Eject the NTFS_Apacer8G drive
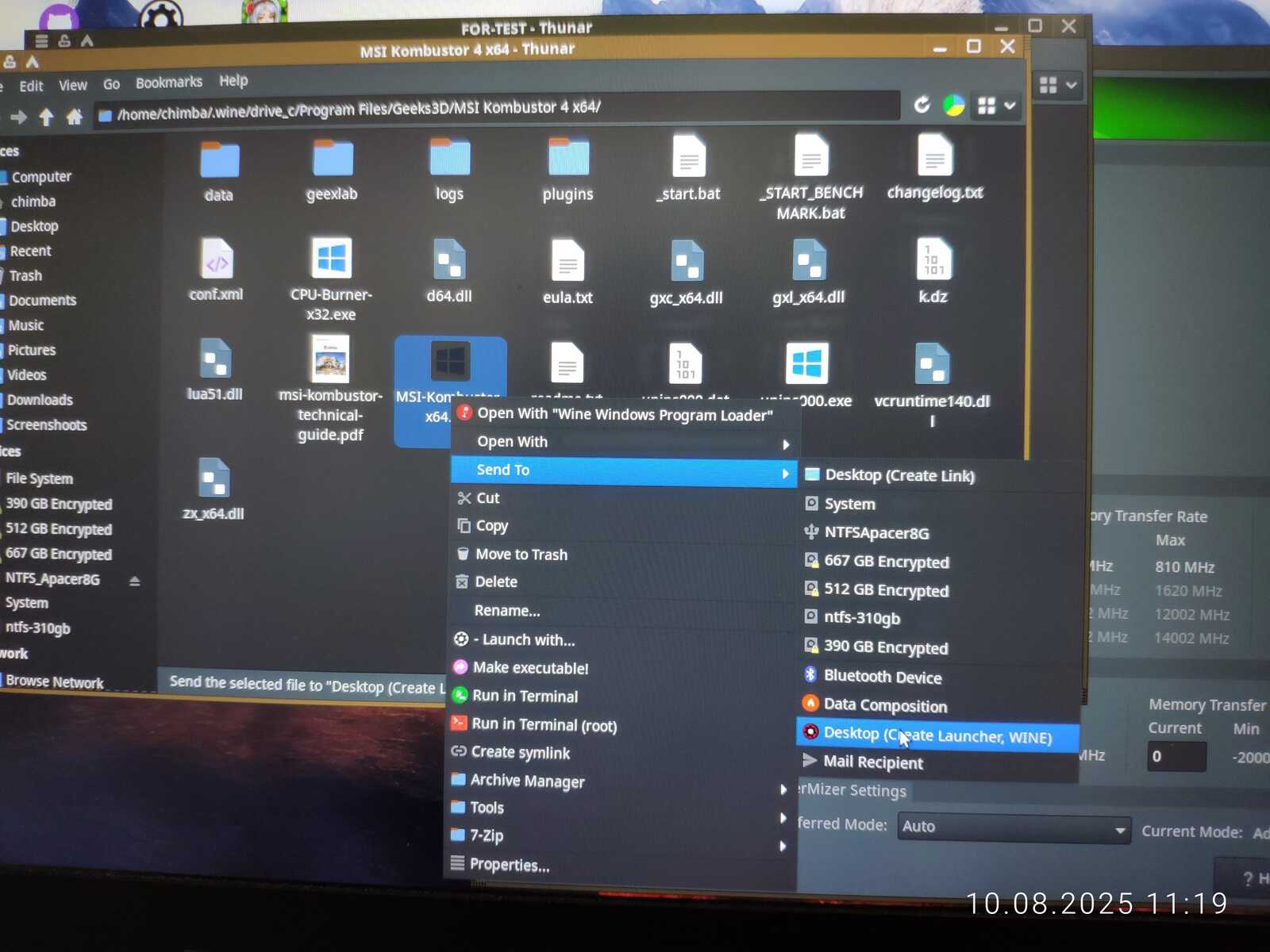Image resolution: width=1270 pixels, height=952 pixels. (x=134, y=582)
